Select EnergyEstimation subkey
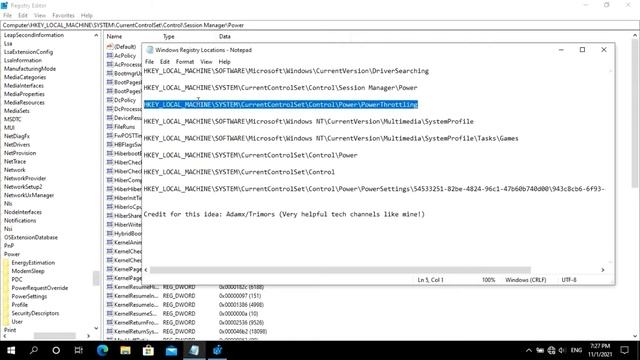 point(33,262)
